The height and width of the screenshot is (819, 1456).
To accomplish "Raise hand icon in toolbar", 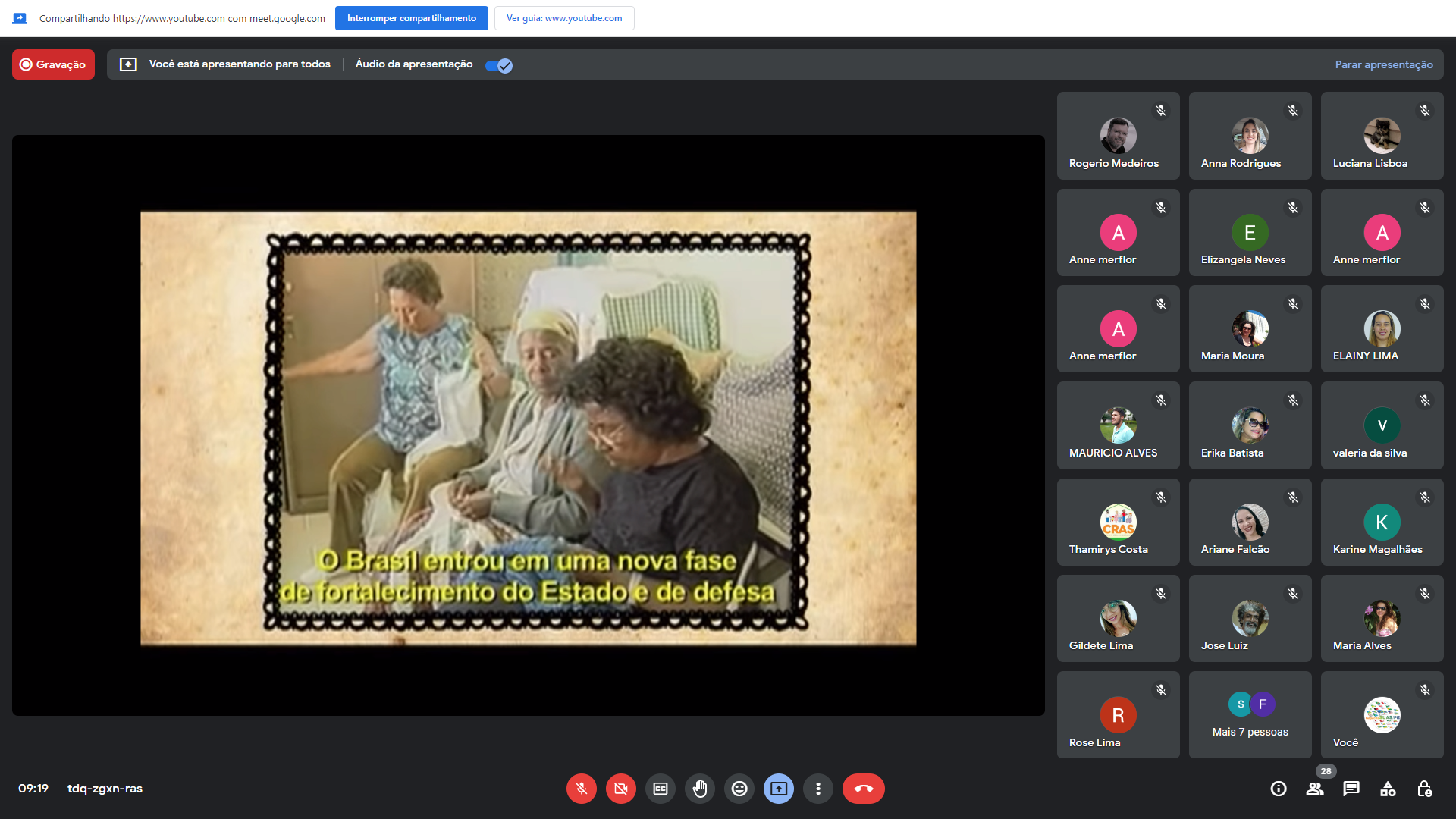I will [x=699, y=789].
